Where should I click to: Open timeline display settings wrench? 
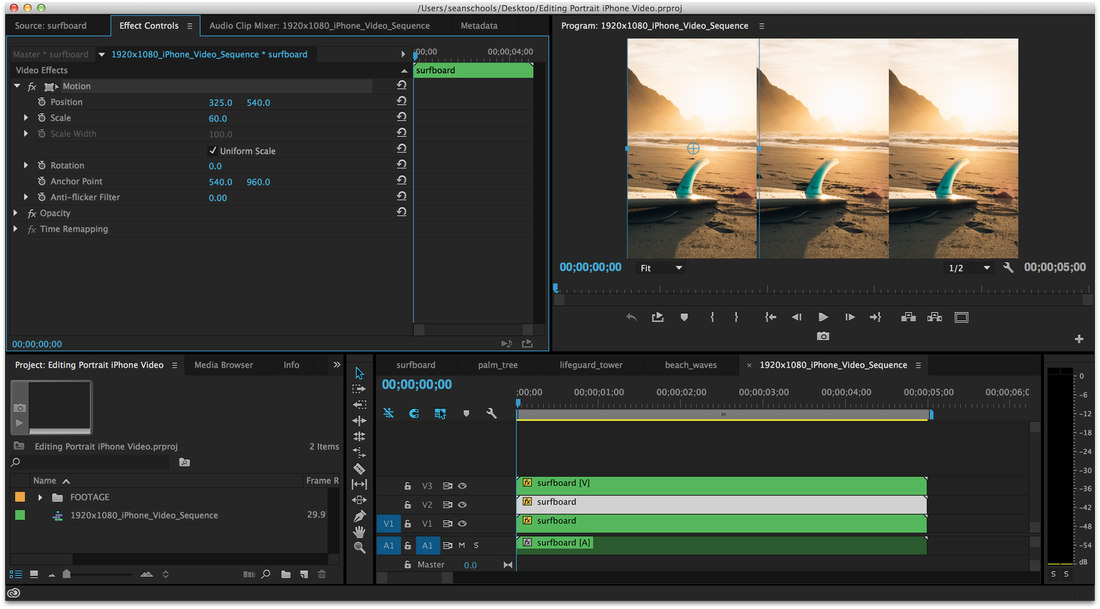pyautogui.click(x=491, y=413)
